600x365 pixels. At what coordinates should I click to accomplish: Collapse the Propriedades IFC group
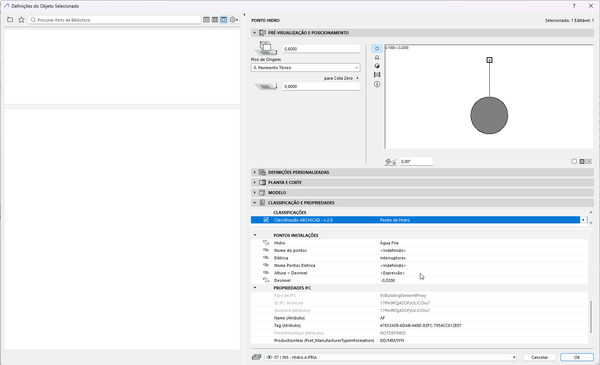click(x=255, y=288)
